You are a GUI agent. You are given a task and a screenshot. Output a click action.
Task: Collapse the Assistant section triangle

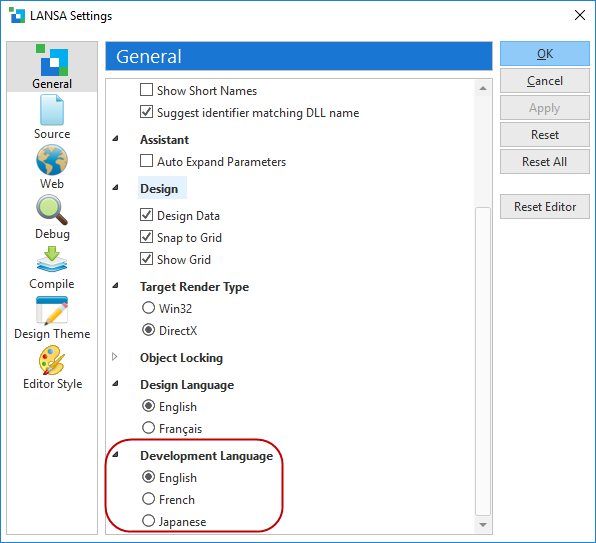point(115,139)
